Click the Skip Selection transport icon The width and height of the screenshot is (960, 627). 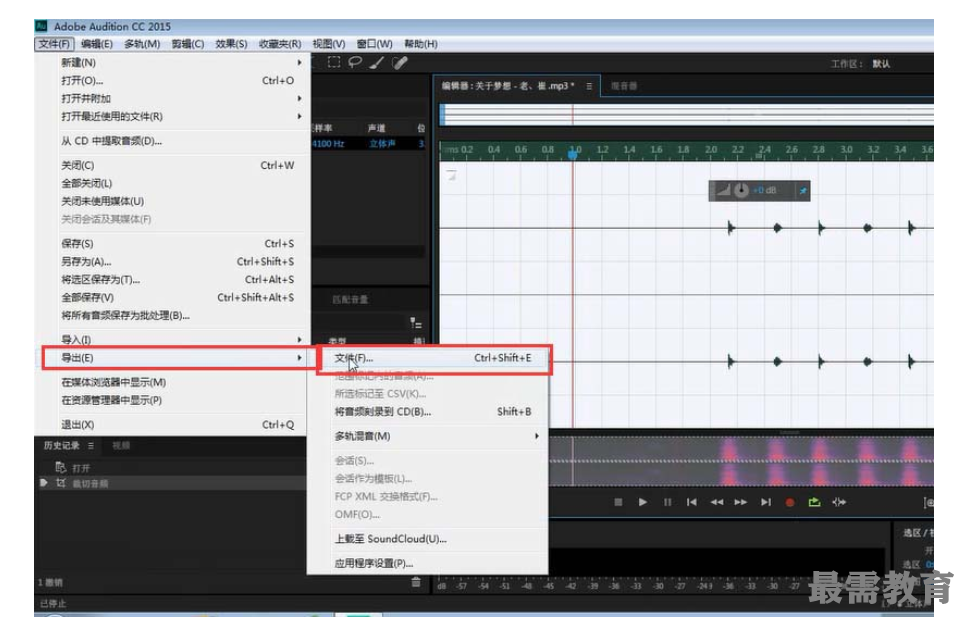pos(839,502)
